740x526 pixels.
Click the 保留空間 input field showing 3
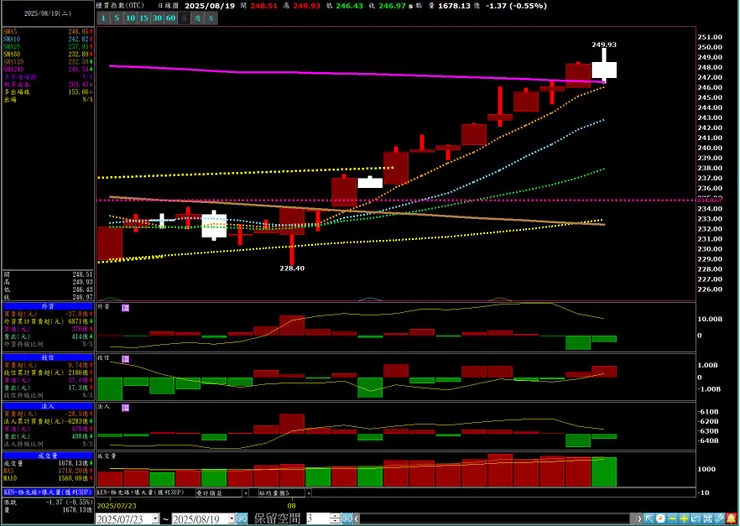[319, 519]
